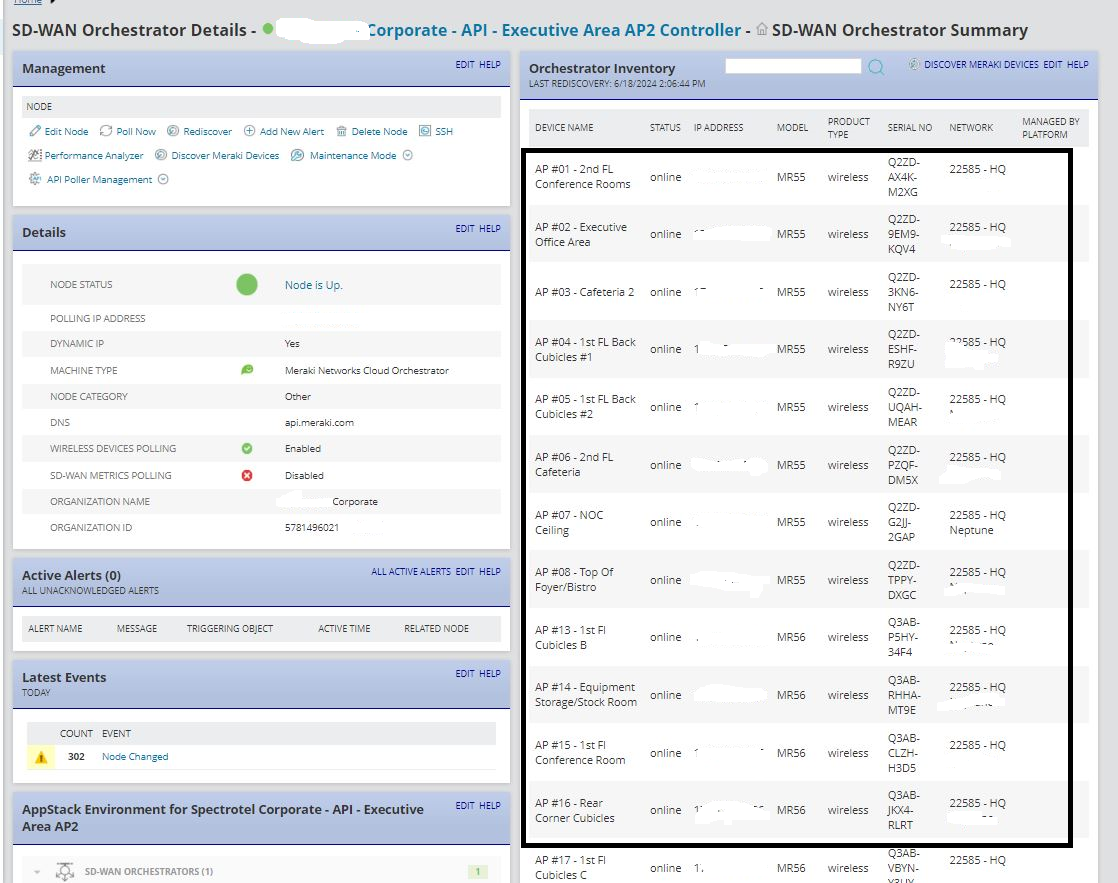Click EDIT in the Details panel header

point(465,228)
